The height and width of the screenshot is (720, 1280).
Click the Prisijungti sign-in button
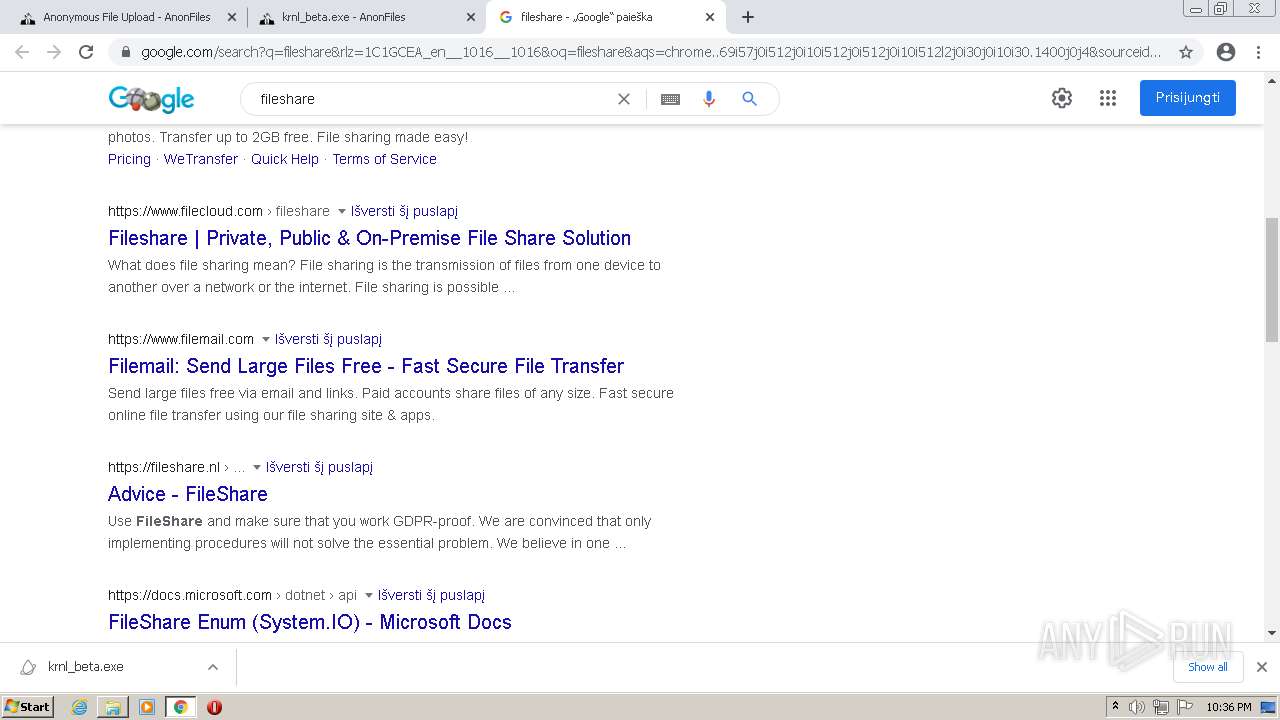(x=1188, y=98)
